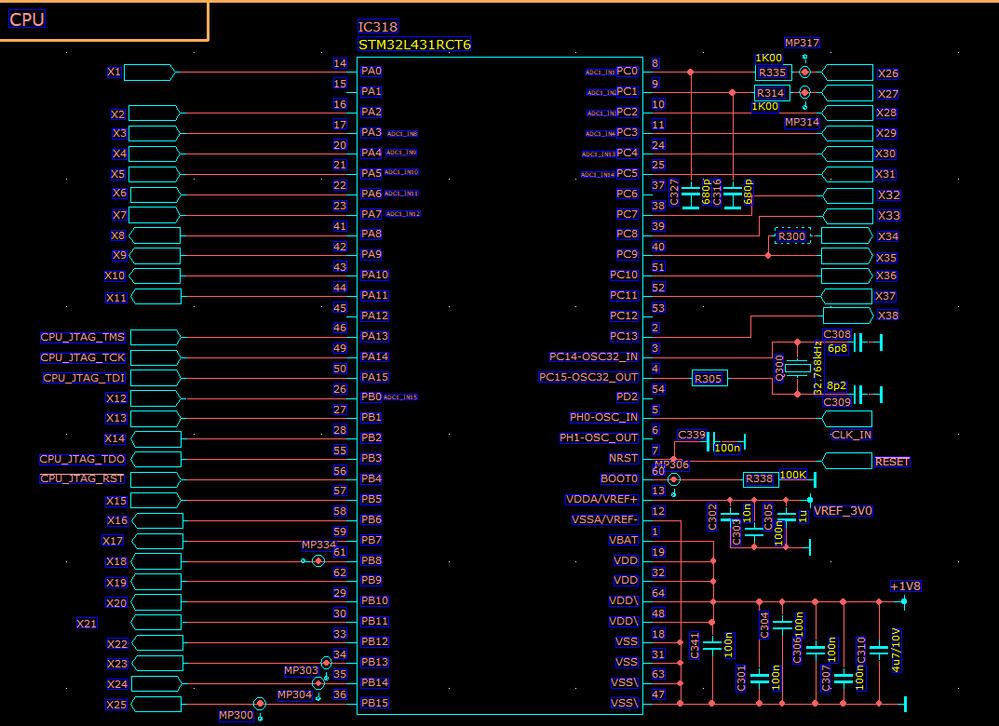
Task: Select capacitor C308 symbol
Action: coord(859,343)
